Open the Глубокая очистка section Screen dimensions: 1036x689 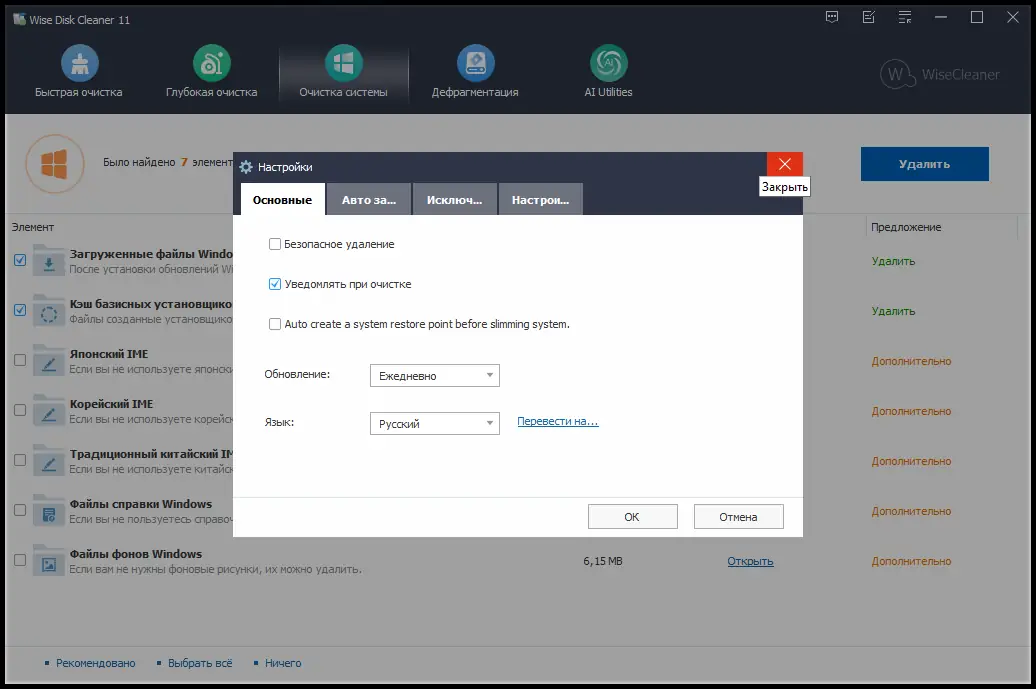211,71
